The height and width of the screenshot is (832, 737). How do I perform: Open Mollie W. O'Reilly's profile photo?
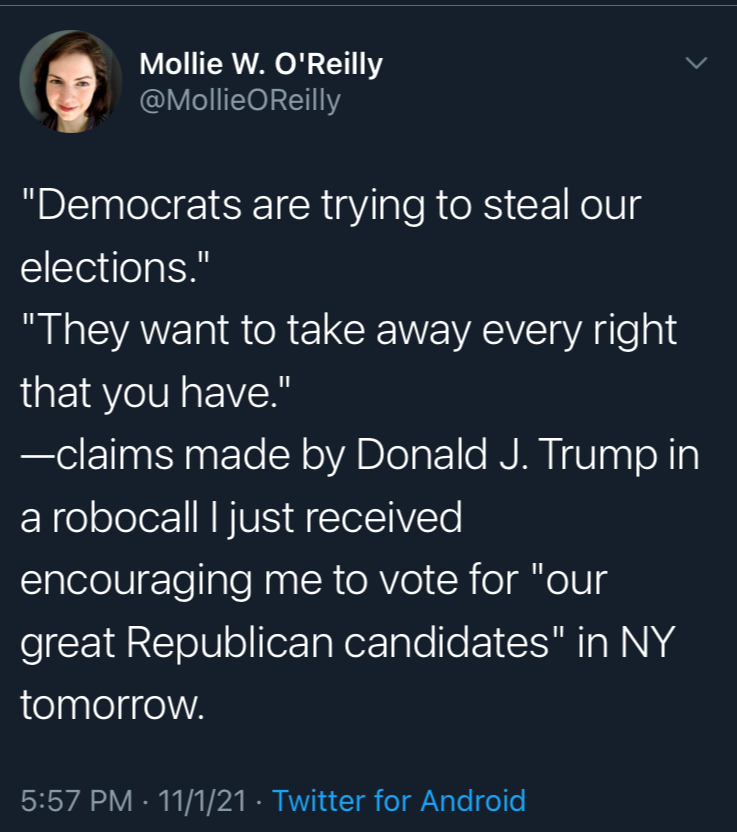click(71, 81)
